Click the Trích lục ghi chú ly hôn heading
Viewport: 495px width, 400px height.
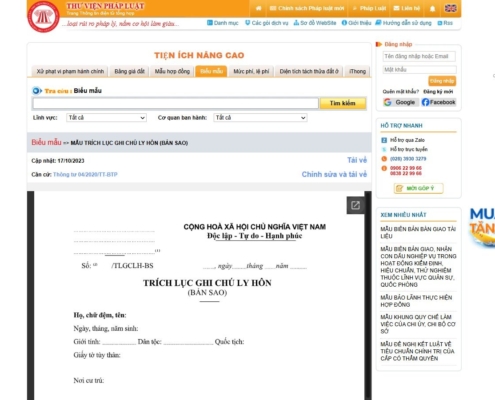207,283
